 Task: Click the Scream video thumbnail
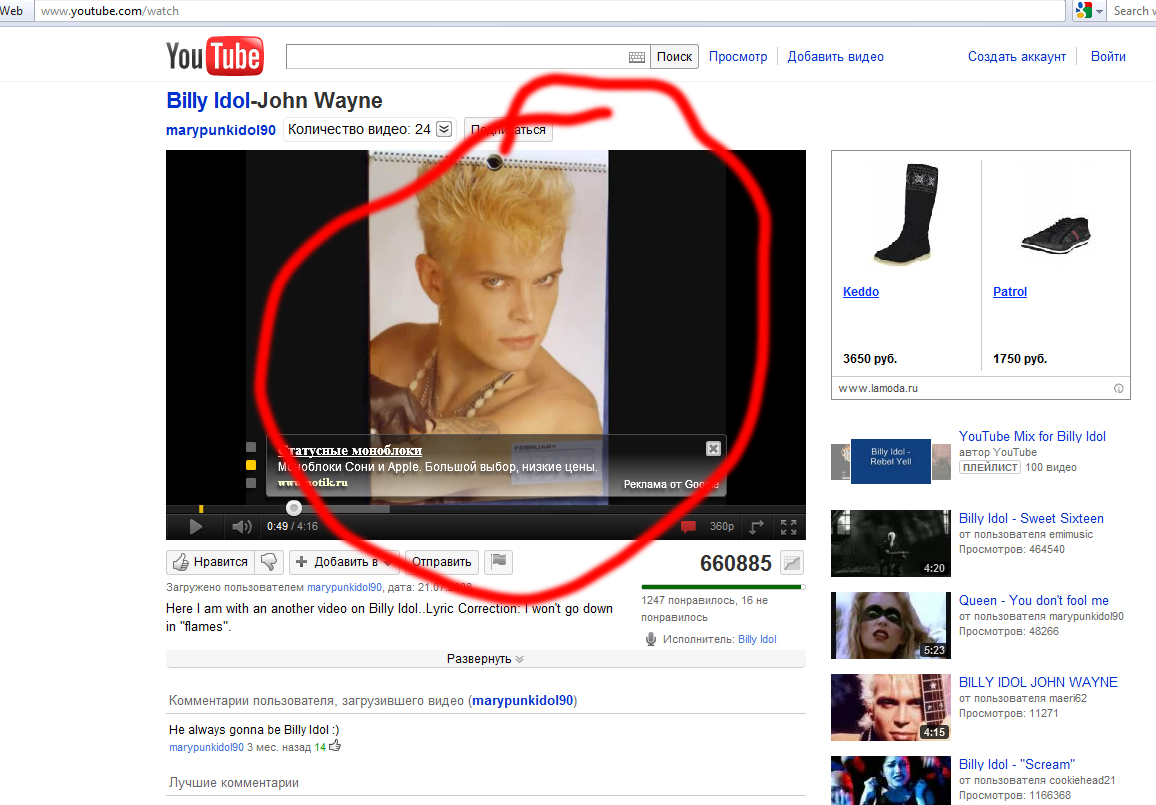tap(891, 781)
